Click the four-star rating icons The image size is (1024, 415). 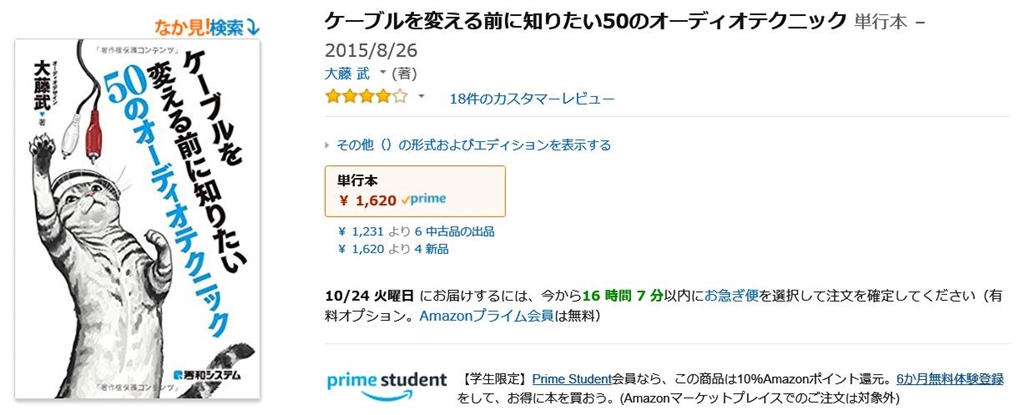click(366, 98)
